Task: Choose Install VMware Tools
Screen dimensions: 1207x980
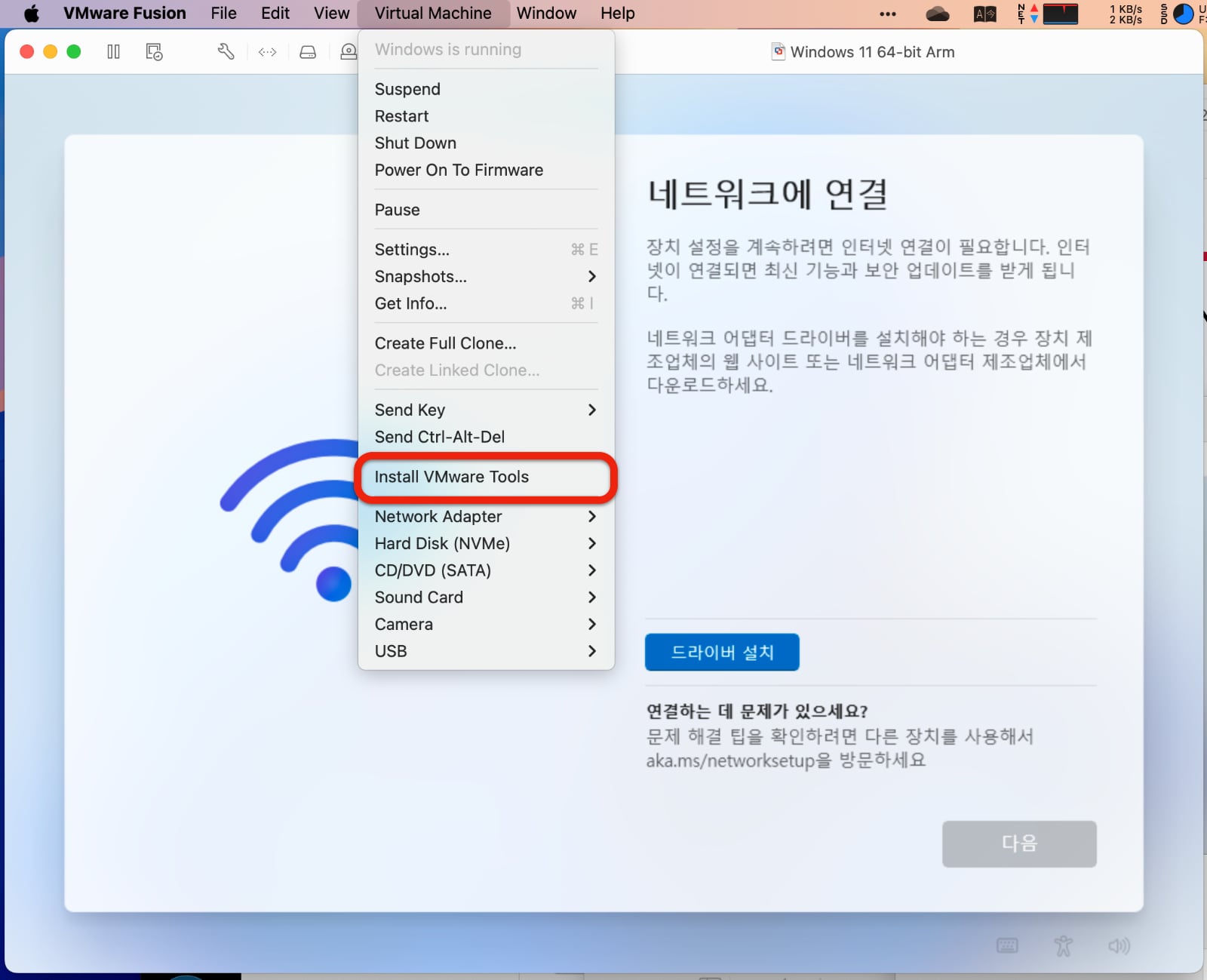Action: (486, 477)
